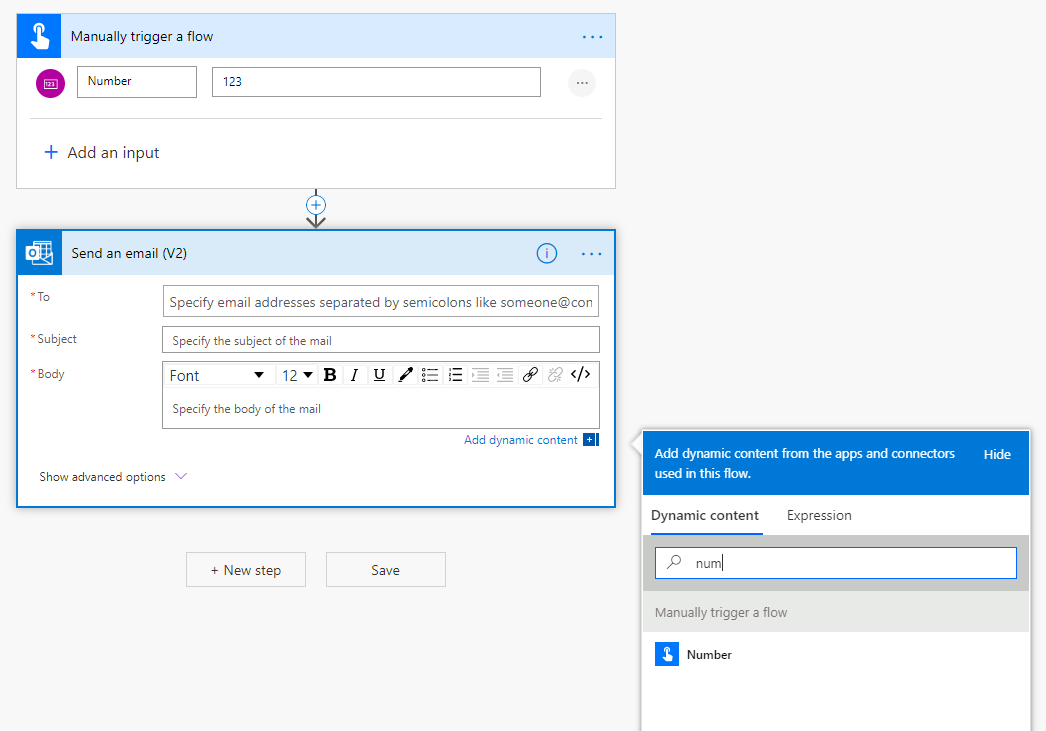
Task: Open the info tooltip on Send an email (V2)
Action: (x=546, y=253)
